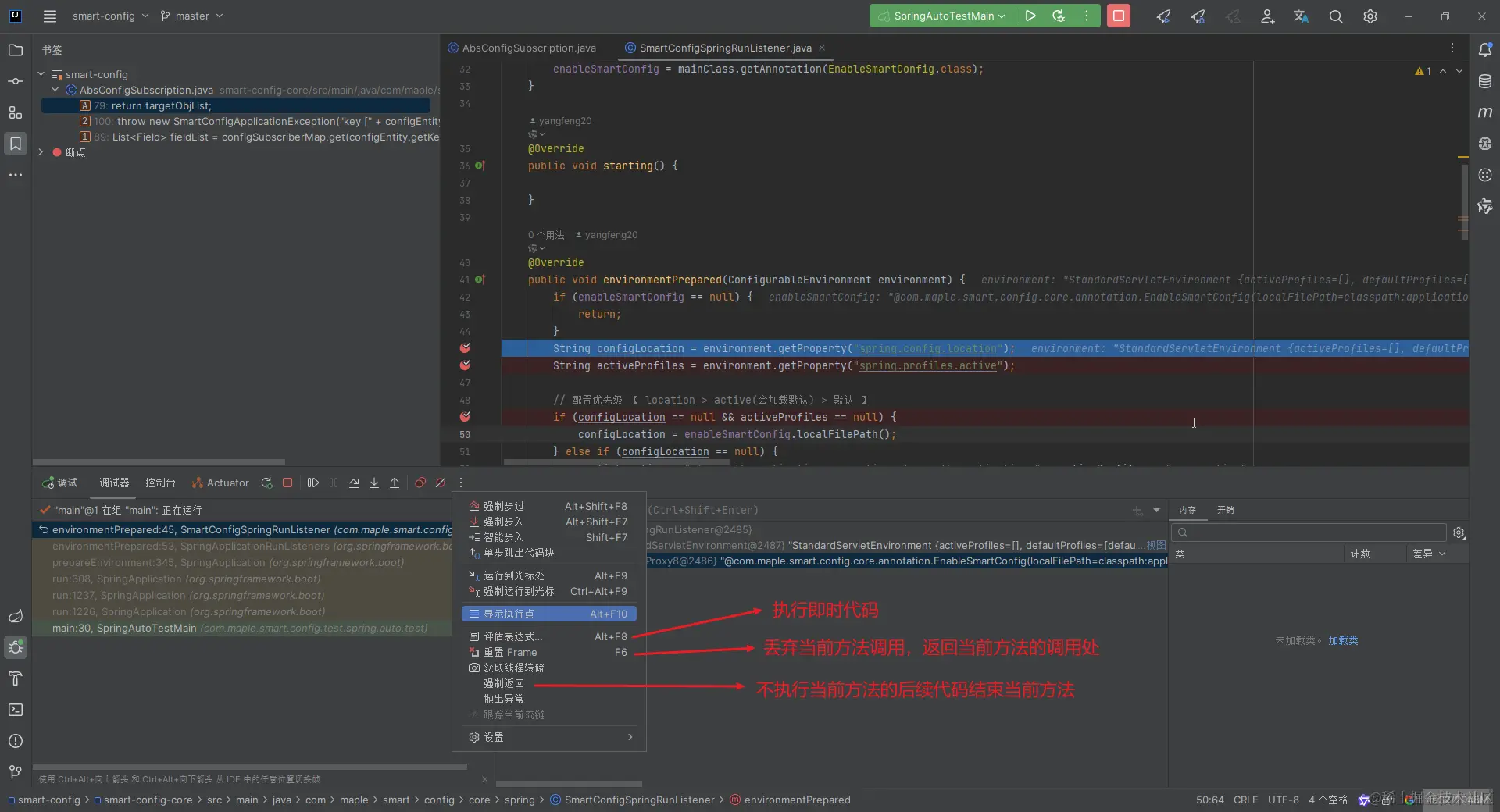This screenshot has height=812, width=1500.
Task: Open the Project tool window folder icon
Action: point(15,50)
